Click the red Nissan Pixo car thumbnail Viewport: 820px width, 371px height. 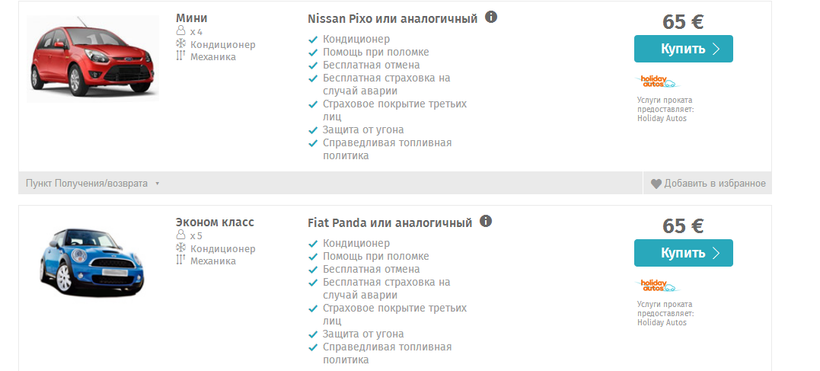click(93, 58)
